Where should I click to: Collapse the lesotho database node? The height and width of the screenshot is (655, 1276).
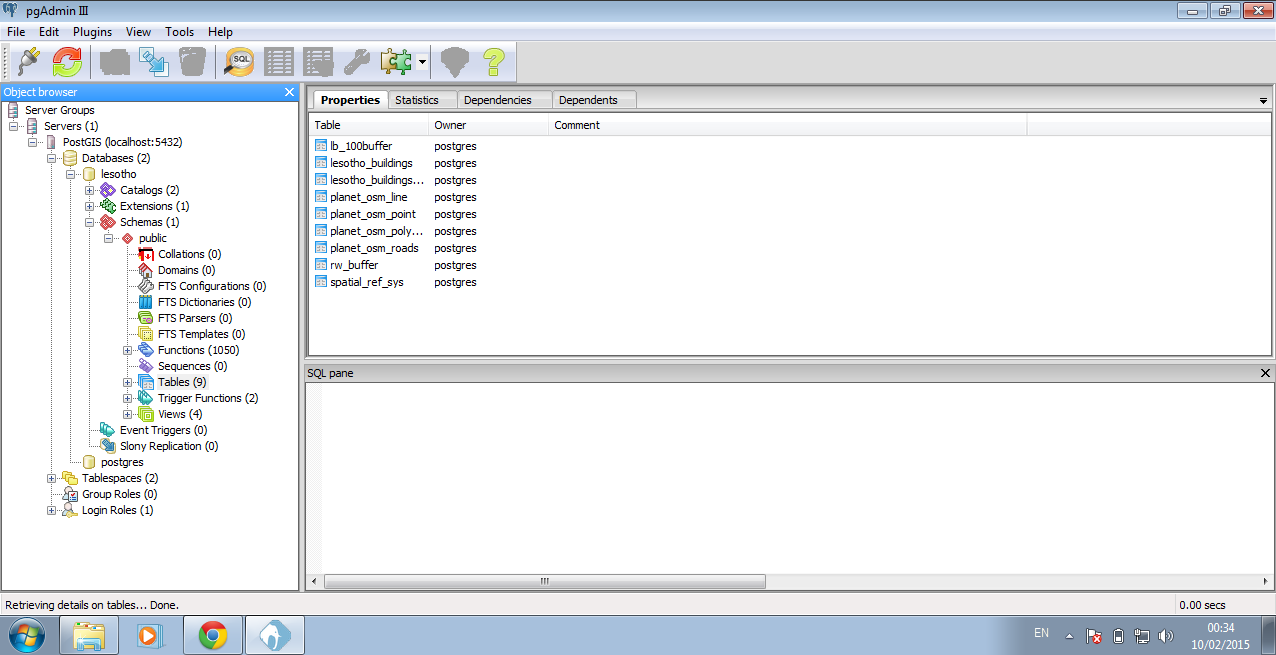coord(71,174)
